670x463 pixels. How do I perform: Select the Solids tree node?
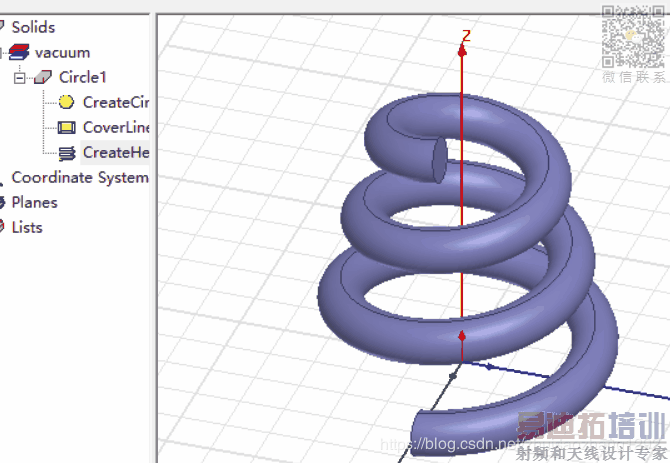pos(33,27)
